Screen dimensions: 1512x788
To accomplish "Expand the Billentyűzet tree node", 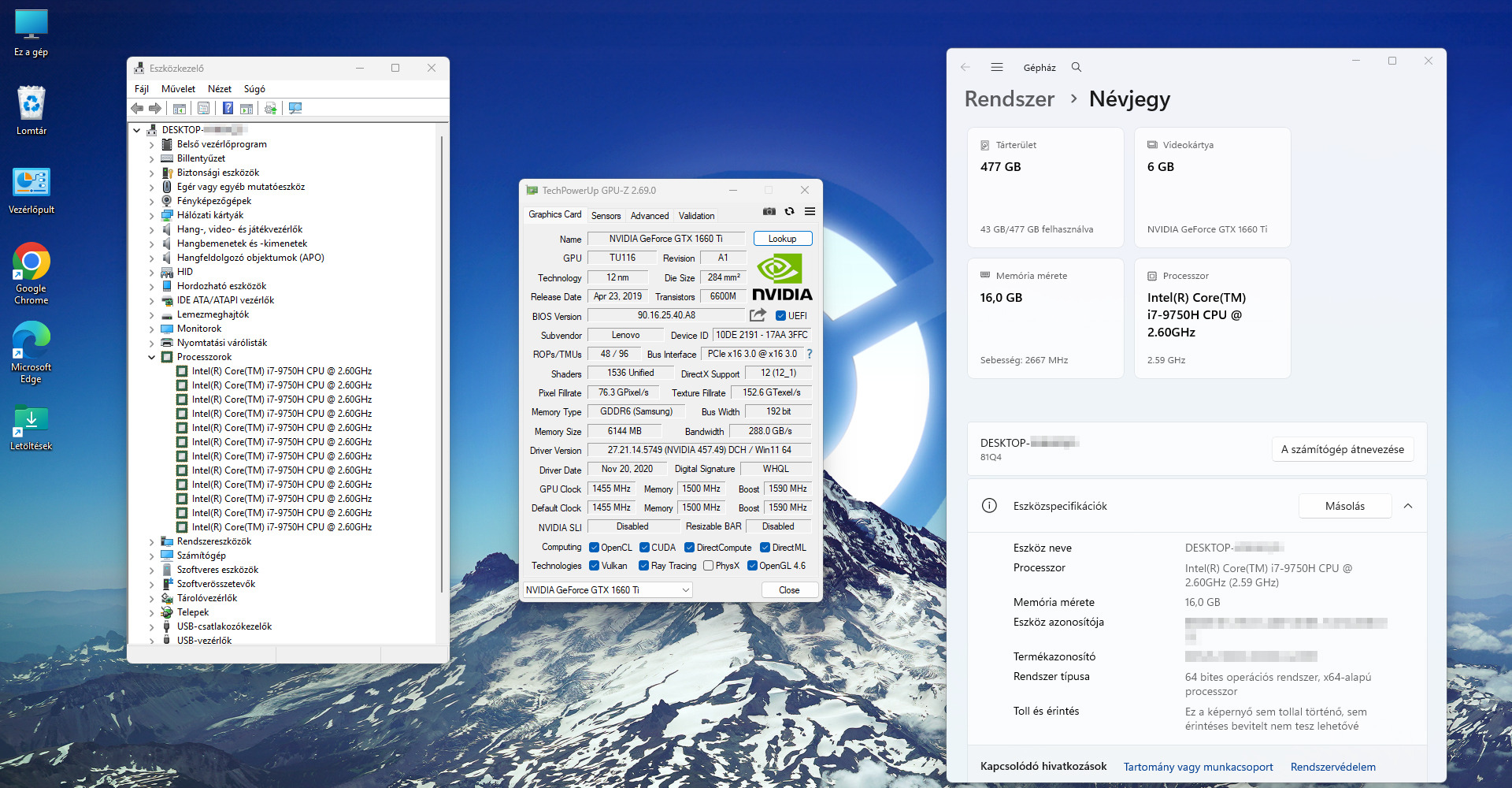I will coord(152,158).
